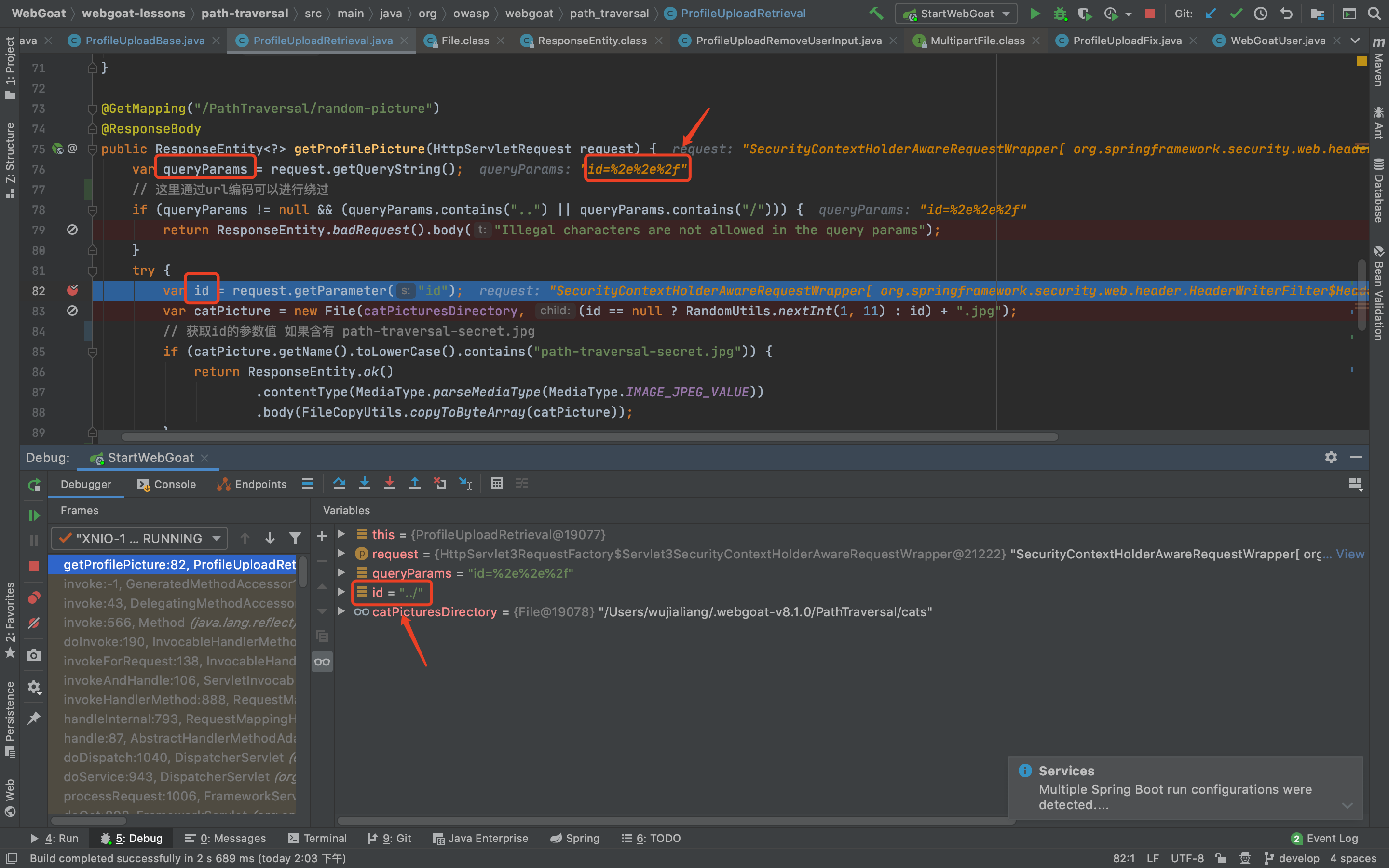Image resolution: width=1389 pixels, height=868 pixels.
Task: Click the Evaluate Expression calculator icon
Action: pyautogui.click(x=496, y=484)
